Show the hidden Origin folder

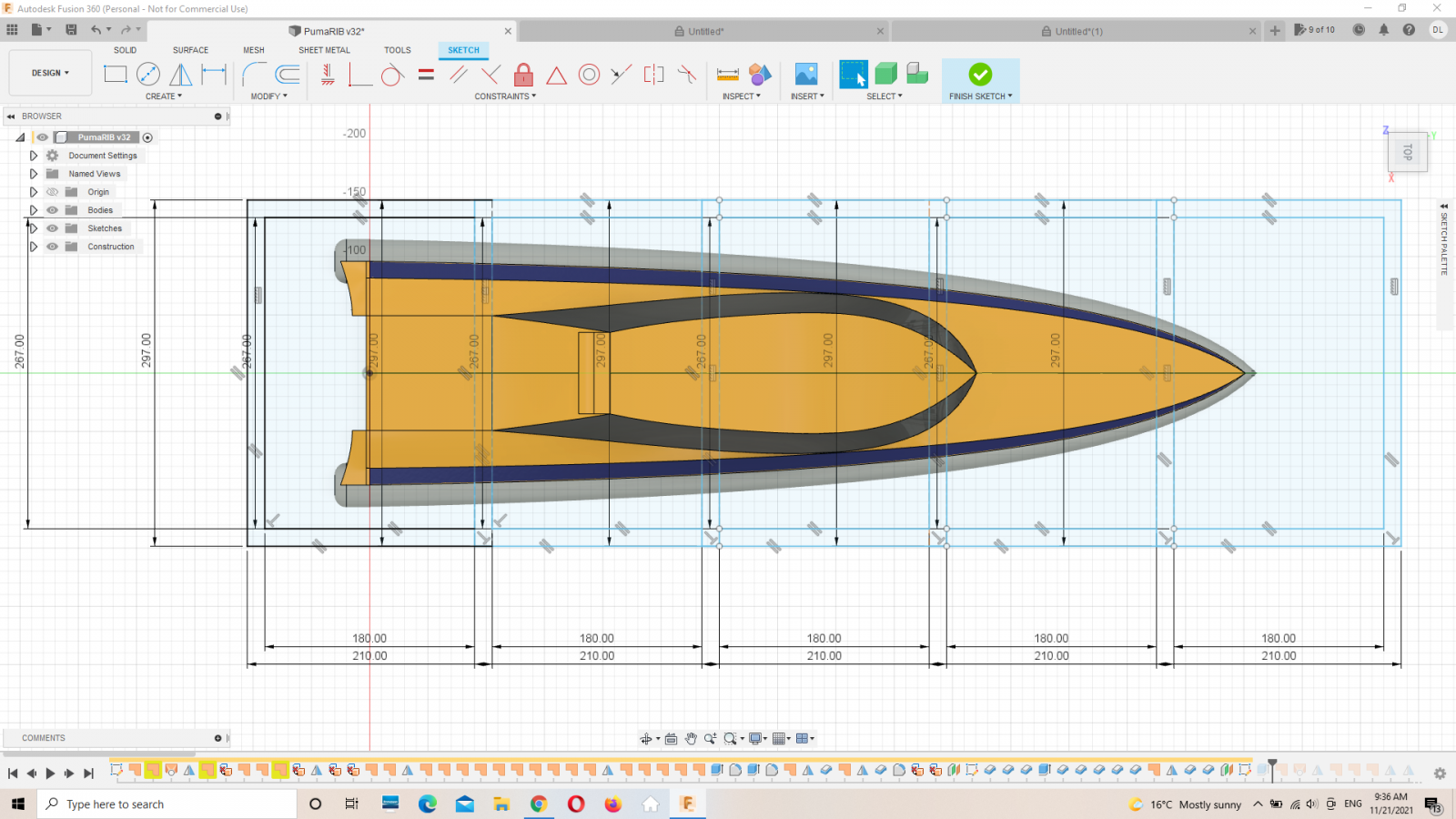tap(52, 192)
